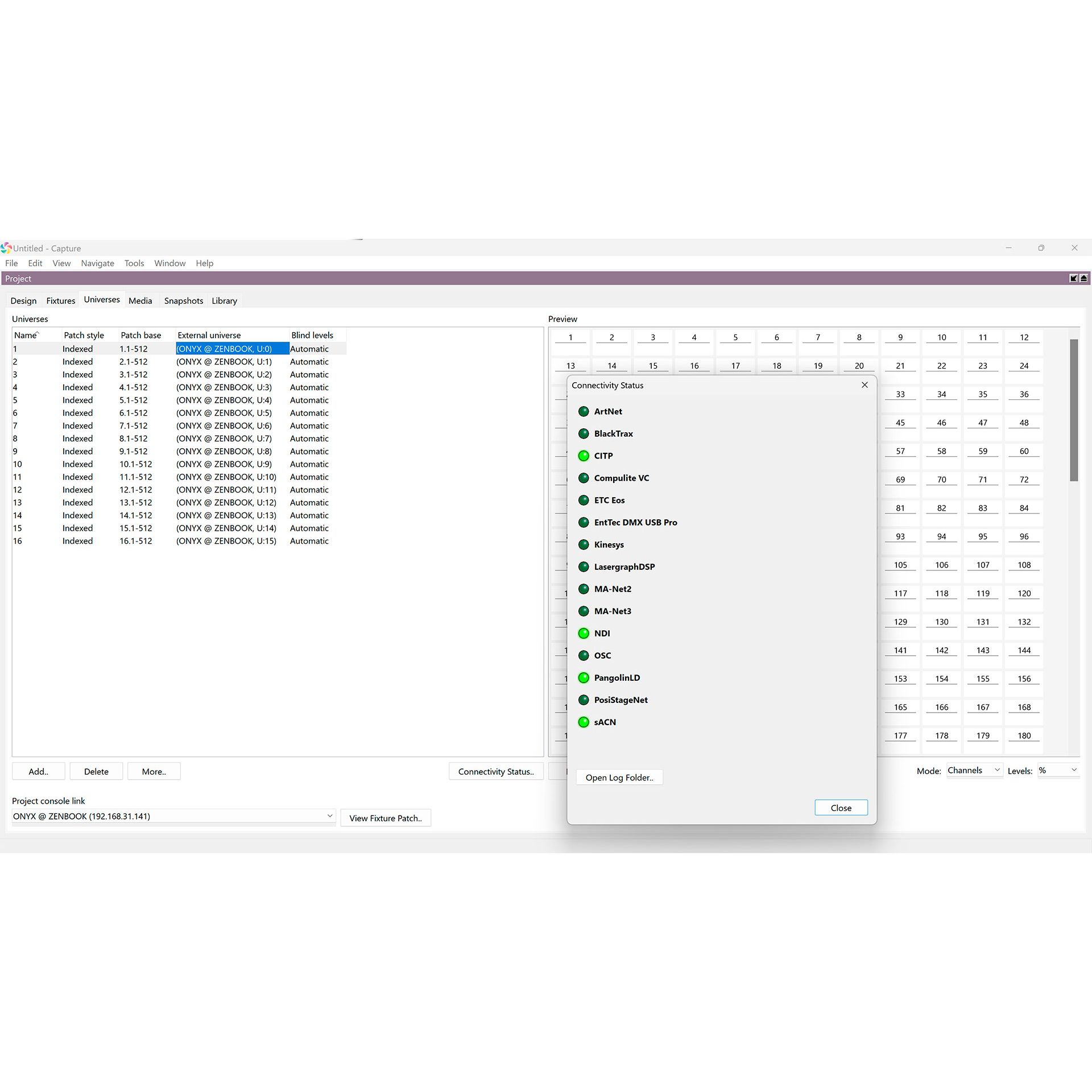Screen dimensions: 1092x1092
Task: Click Open Log Folder.. button
Action: point(619,777)
